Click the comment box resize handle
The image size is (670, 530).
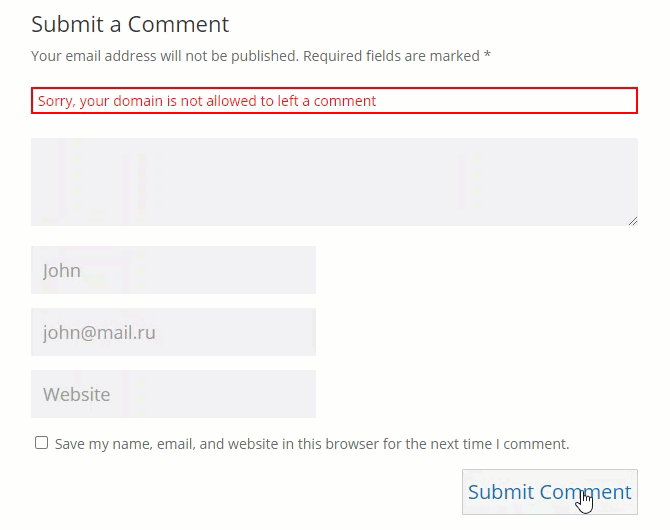pos(632,220)
